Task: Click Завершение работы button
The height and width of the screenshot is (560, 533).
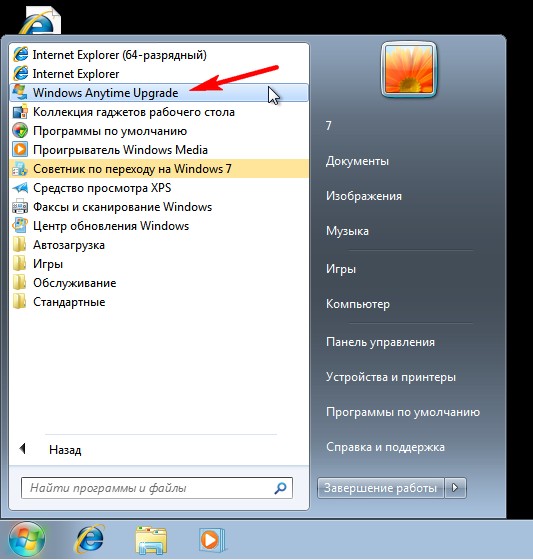Action: click(x=380, y=488)
